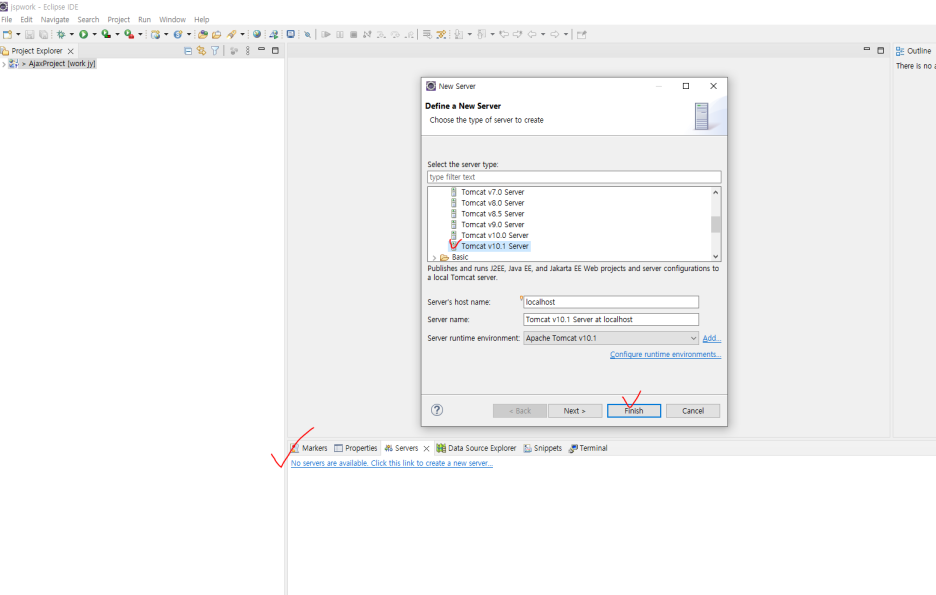Image resolution: width=936 pixels, height=595 pixels.
Task: Open the Back navigation history dropdown arrow
Action: point(543,35)
